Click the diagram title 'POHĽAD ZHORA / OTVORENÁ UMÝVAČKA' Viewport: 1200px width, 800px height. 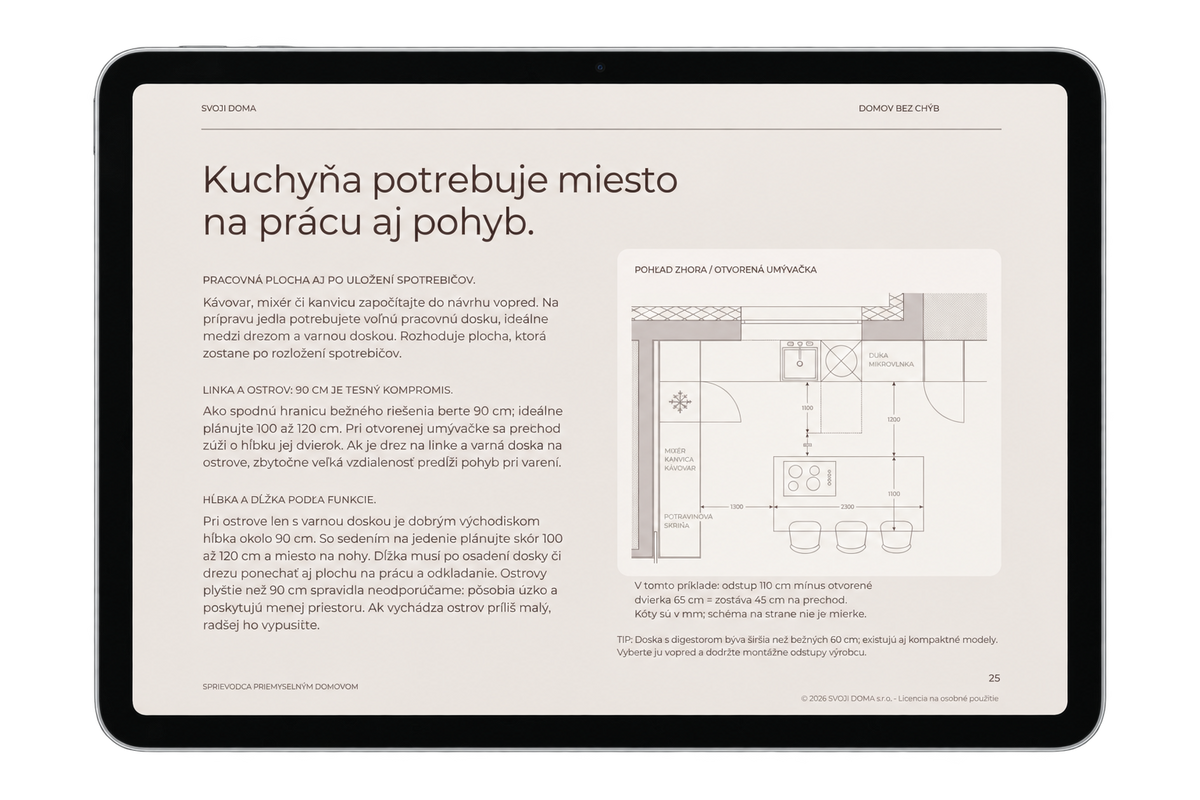click(x=726, y=270)
